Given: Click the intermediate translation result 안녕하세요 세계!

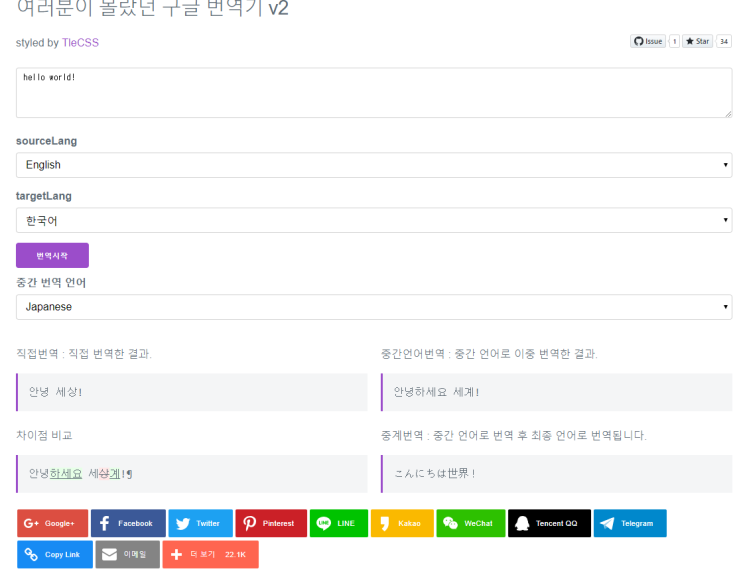Looking at the screenshot, I should (x=436, y=392).
